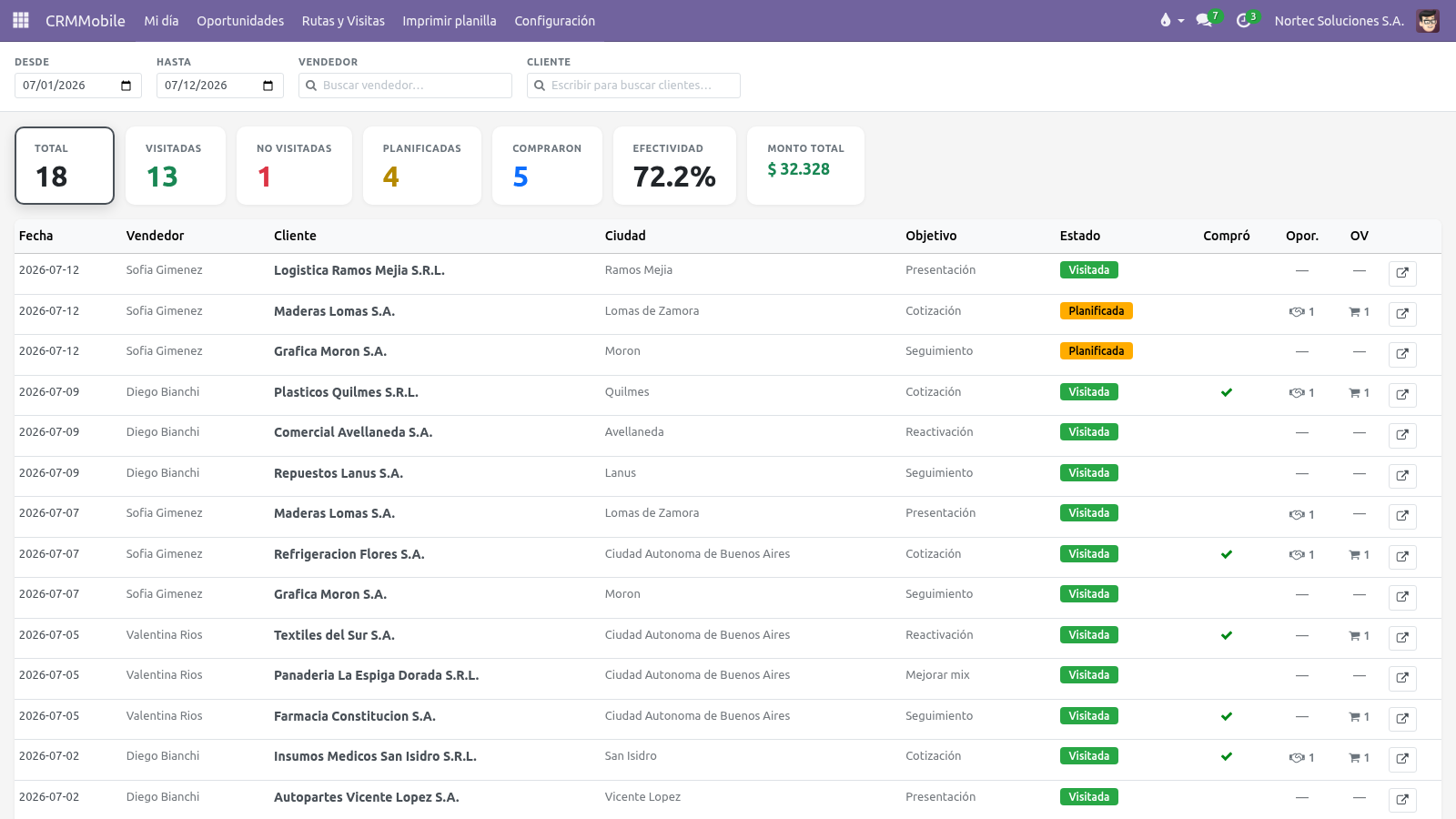Select the Efectividad 72.2% card

tap(674, 166)
